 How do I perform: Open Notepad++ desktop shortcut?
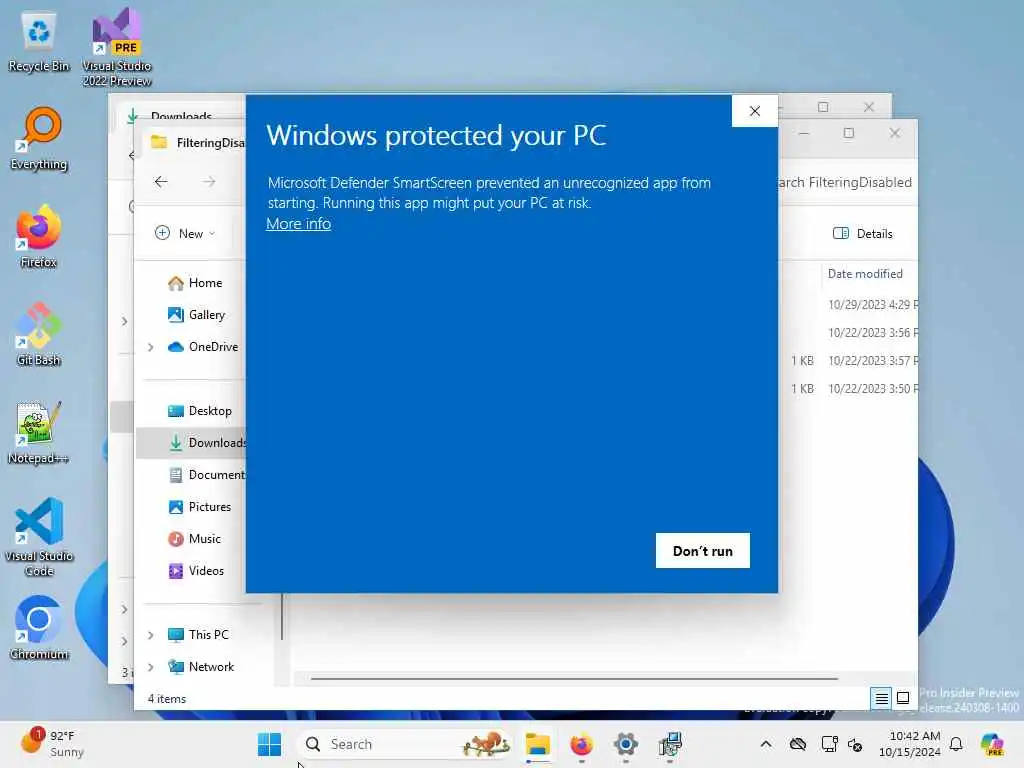39,433
